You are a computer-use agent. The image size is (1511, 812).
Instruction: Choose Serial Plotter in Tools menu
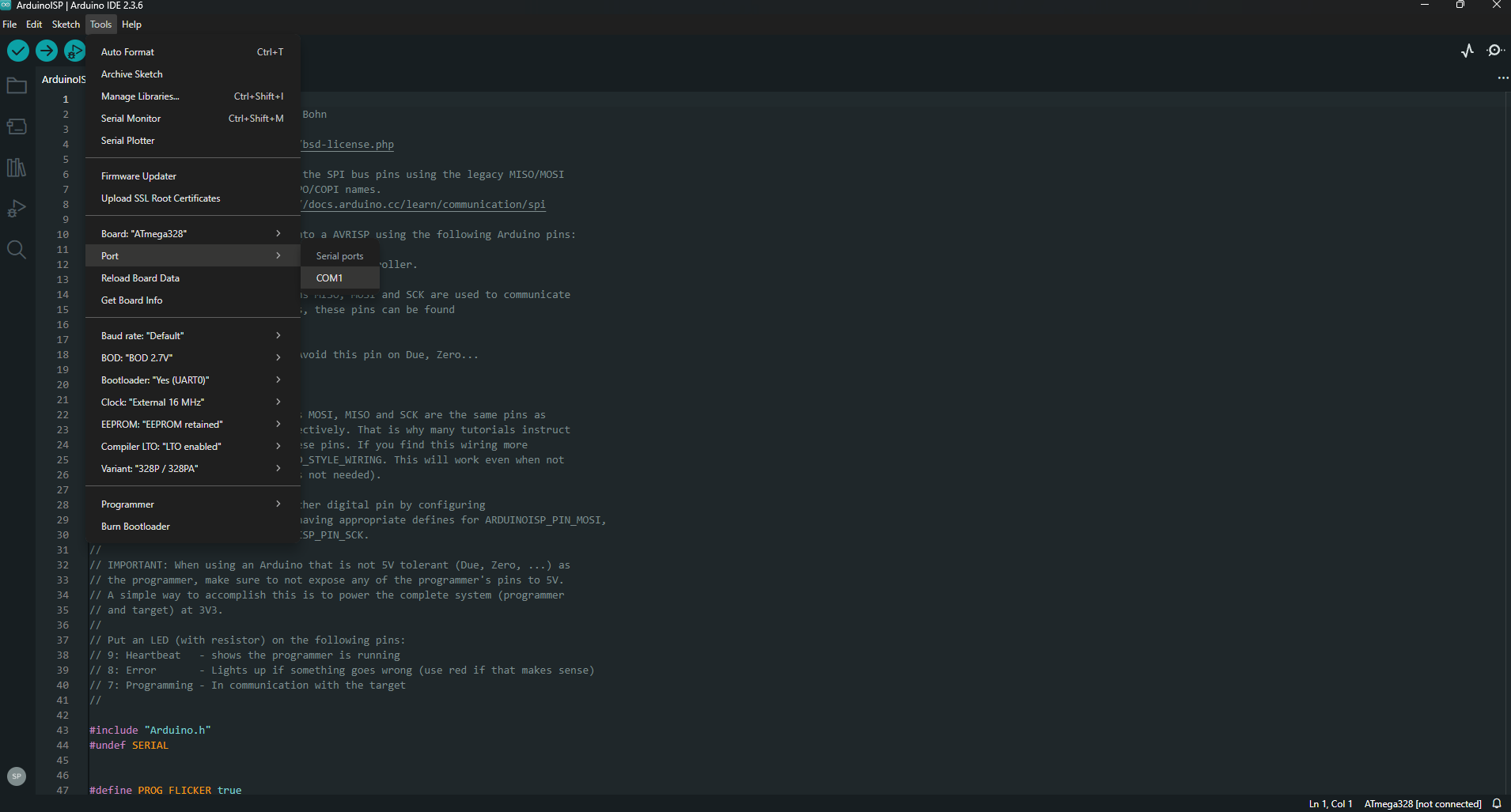(x=192, y=141)
